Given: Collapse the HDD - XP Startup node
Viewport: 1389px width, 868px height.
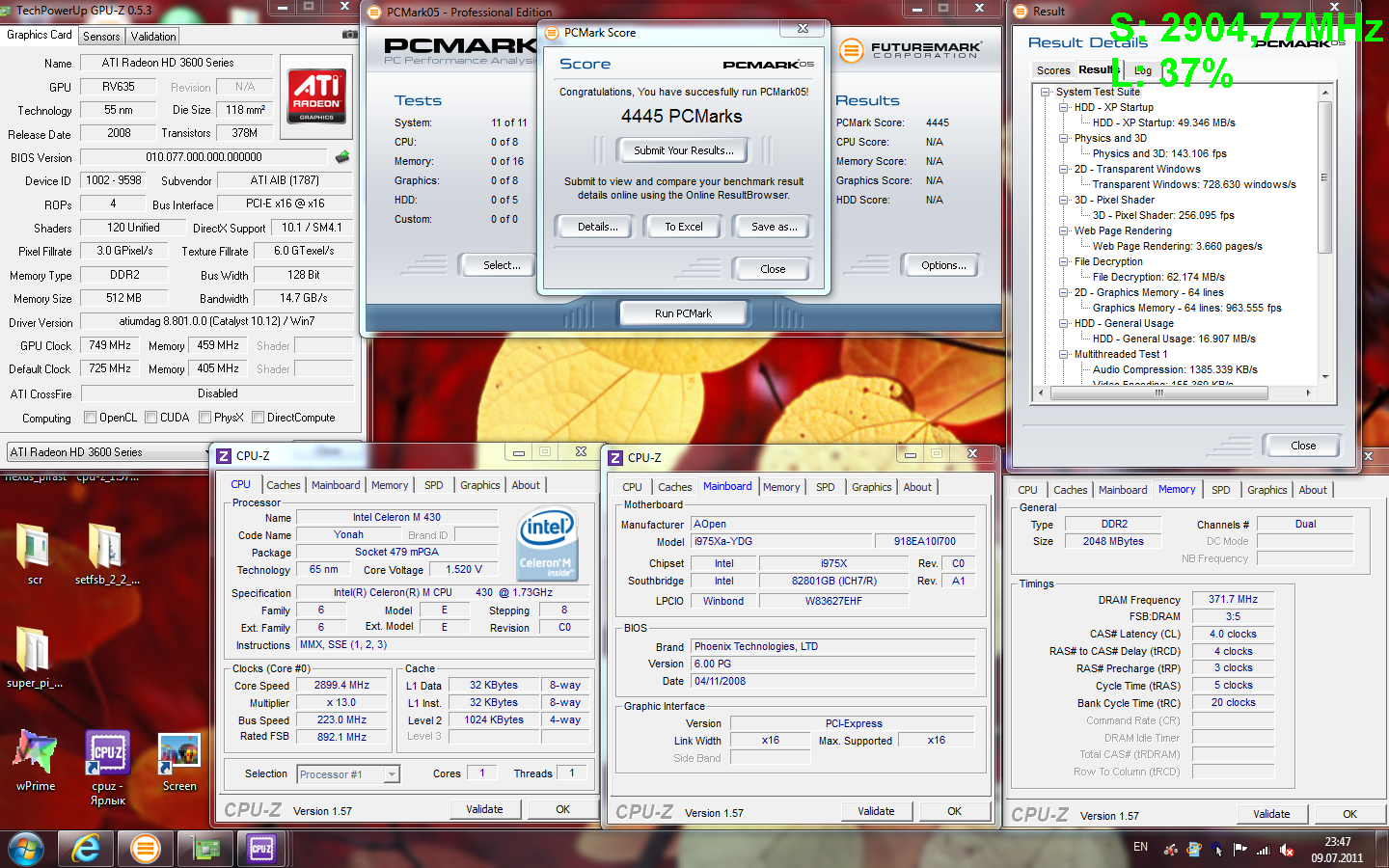Looking at the screenshot, I should tap(1064, 107).
